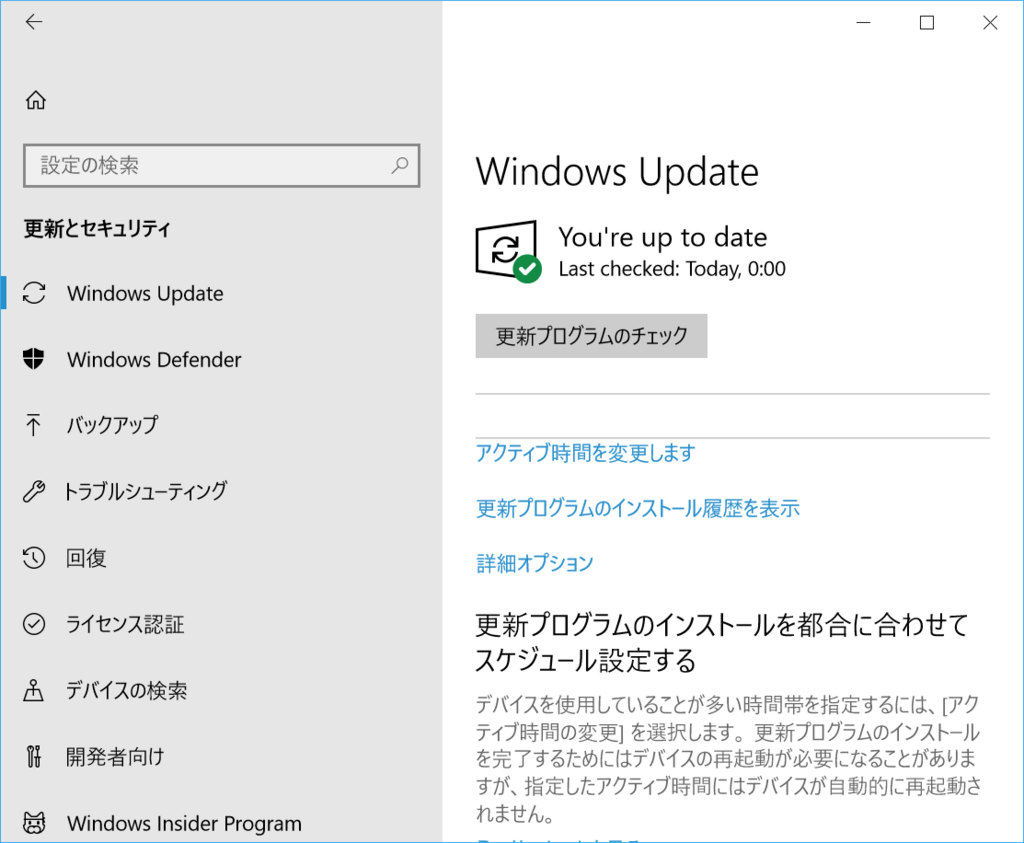Select the ライセンス認証 checkmark circle icon

[34, 624]
